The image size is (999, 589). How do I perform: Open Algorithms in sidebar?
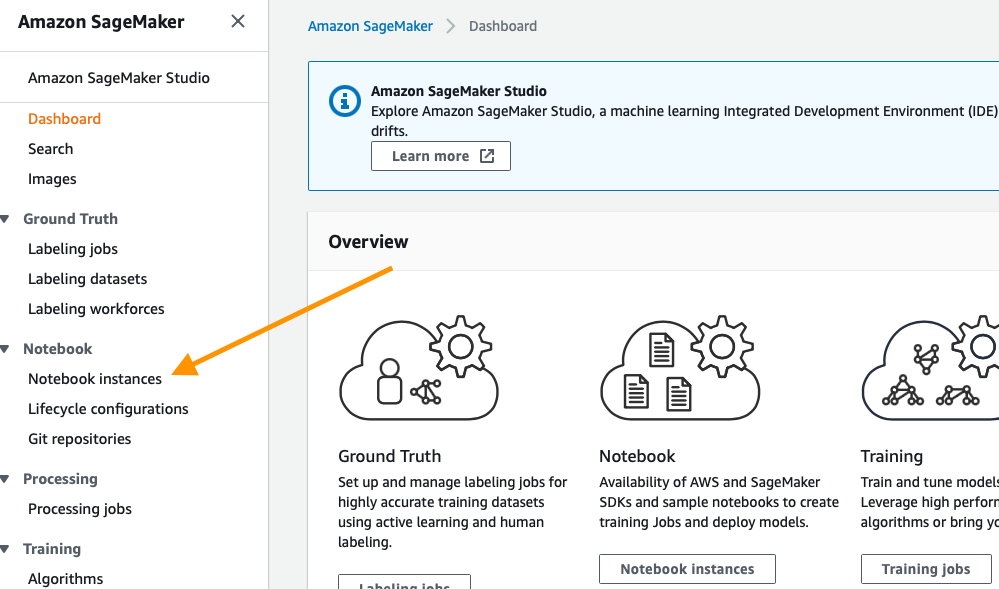coord(66,579)
